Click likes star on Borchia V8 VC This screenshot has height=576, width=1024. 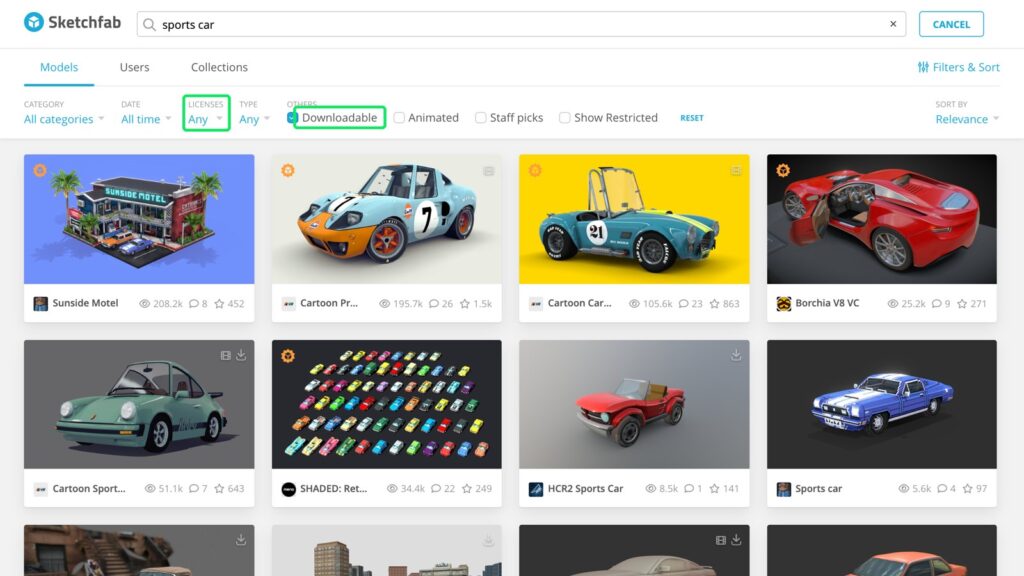pos(962,304)
